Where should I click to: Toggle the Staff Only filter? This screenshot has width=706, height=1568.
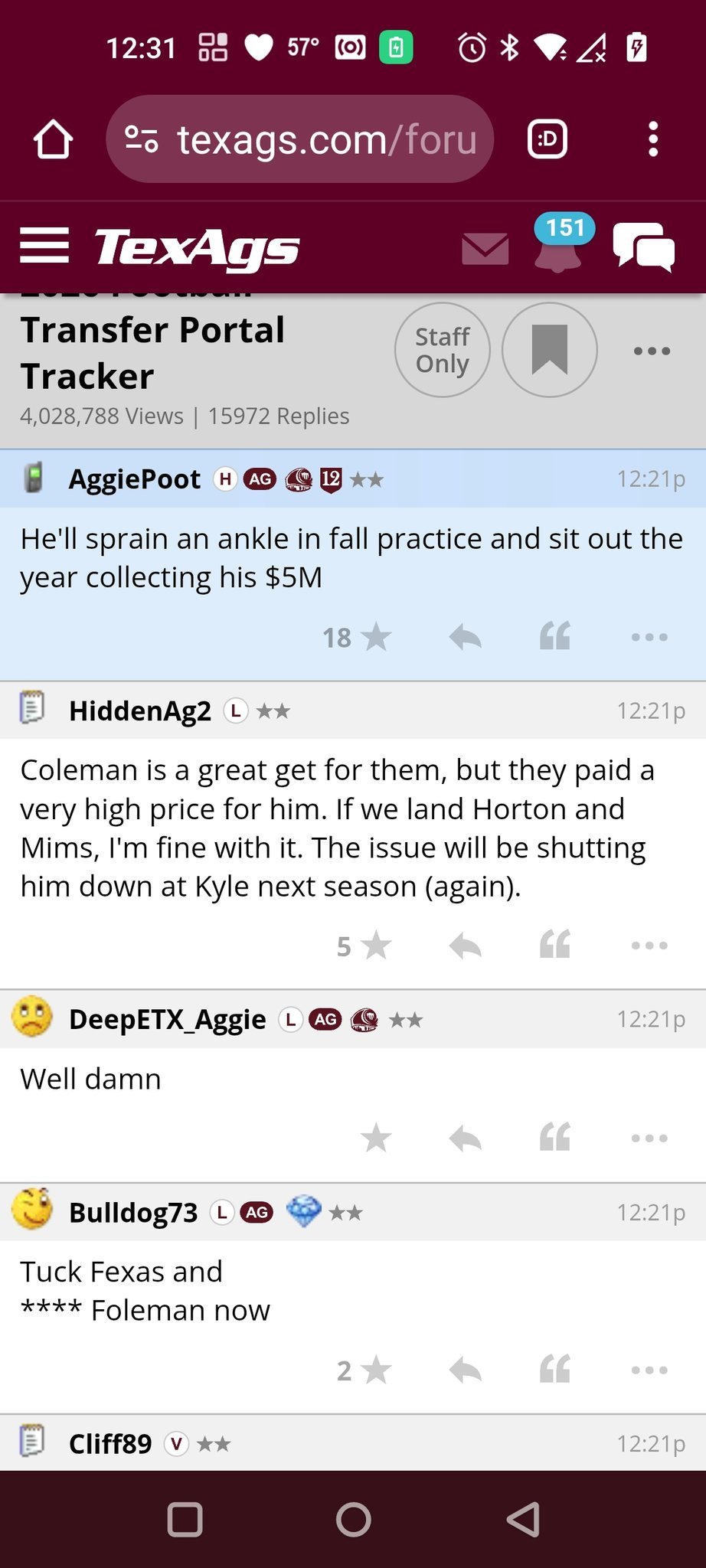442,350
